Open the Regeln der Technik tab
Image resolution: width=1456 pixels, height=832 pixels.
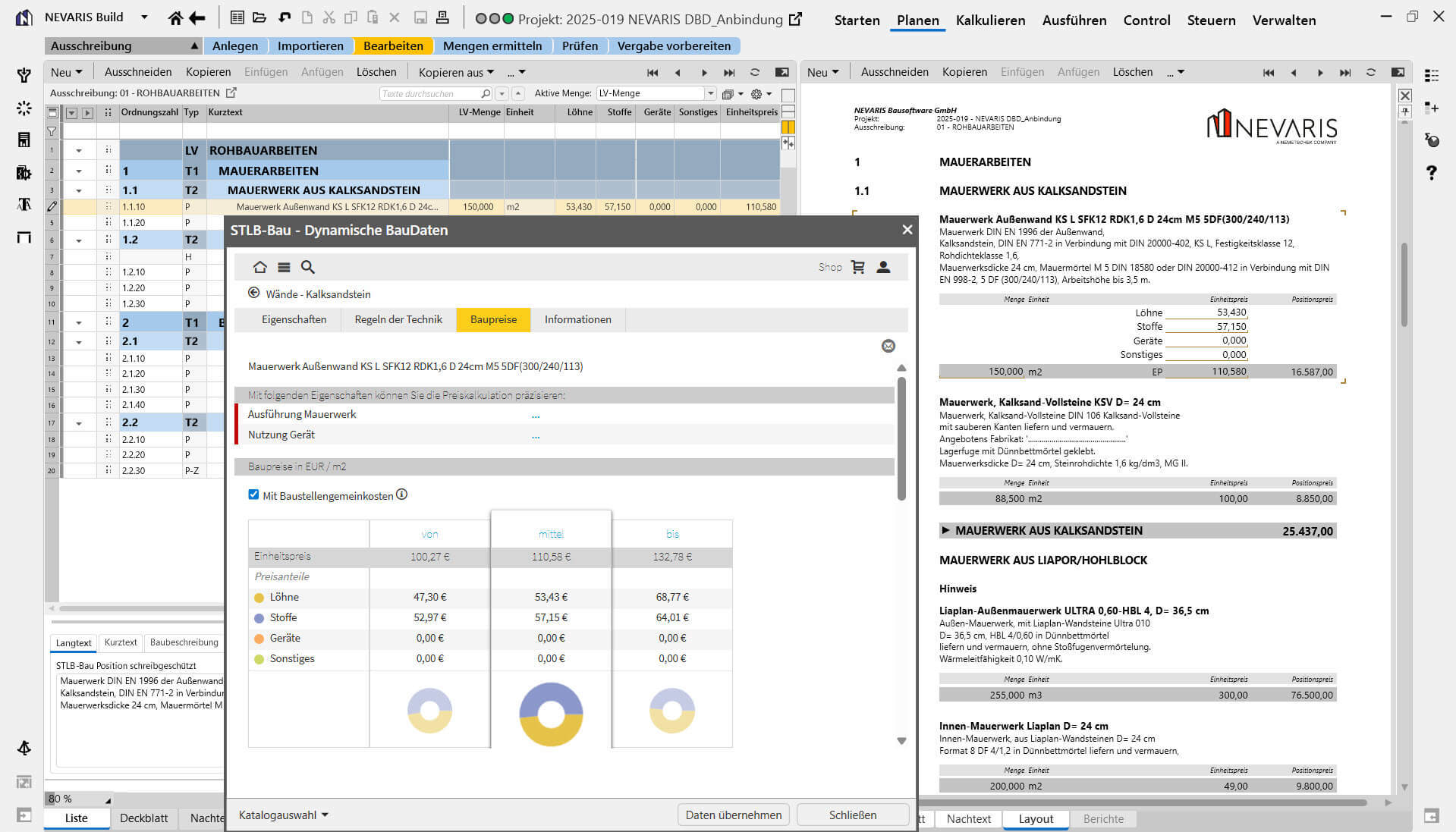coord(398,319)
